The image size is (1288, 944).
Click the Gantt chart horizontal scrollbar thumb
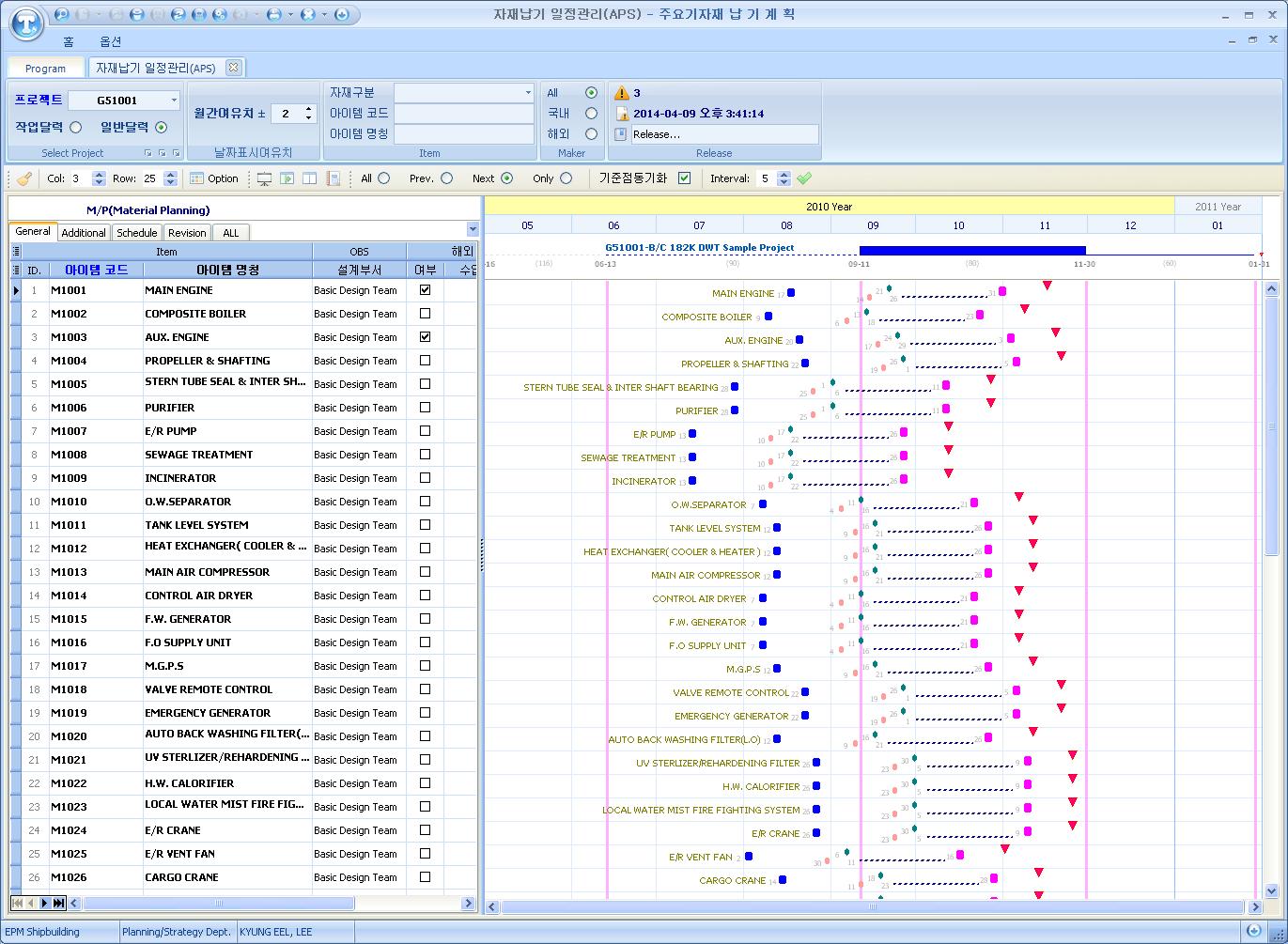click(x=872, y=907)
